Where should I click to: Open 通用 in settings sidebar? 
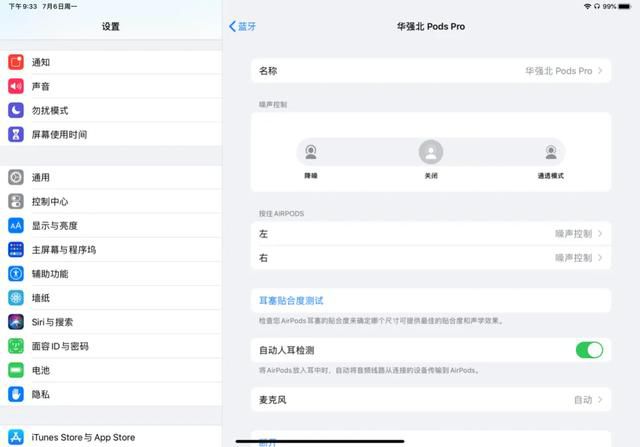[40, 177]
